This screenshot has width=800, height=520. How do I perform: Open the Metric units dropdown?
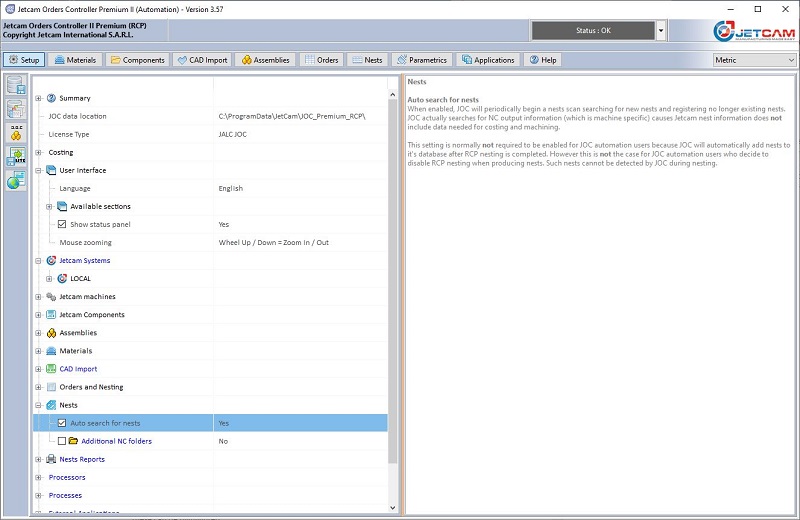click(x=754, y=60)
